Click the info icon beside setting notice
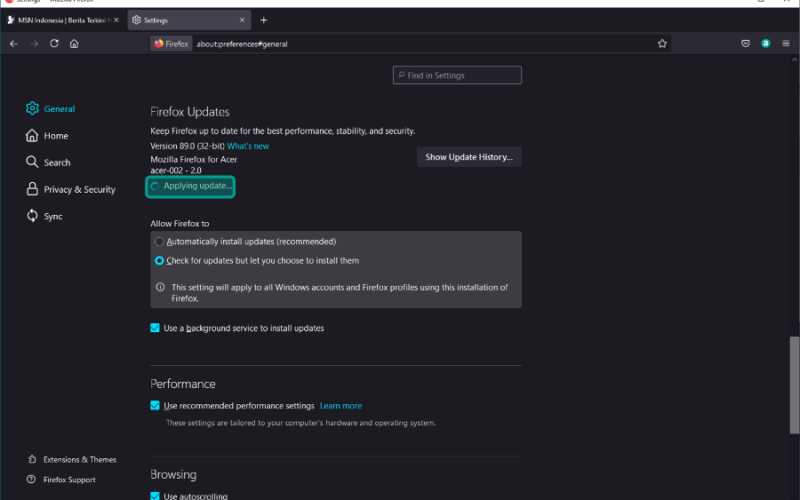The height and width of the screenshot is (500, 800). [x=160, y=287]
